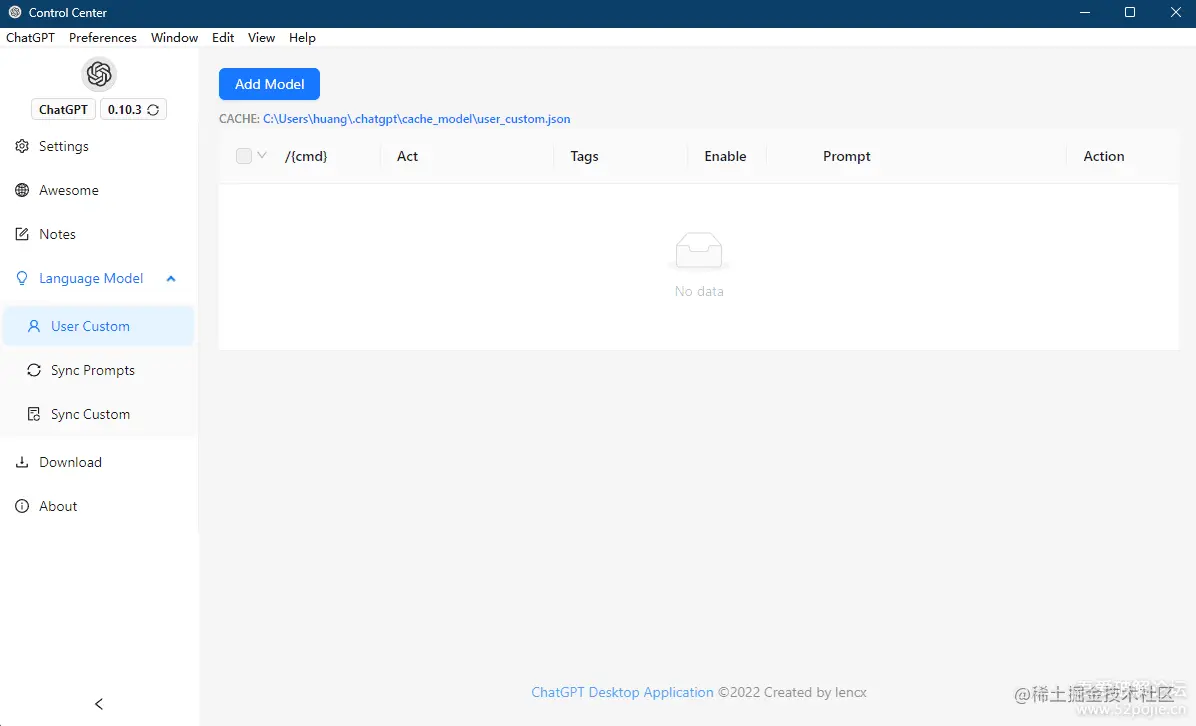Click the Sync Custom file icon
The height and width of the screenshot is (726, 1196).
[x=34, y=414]
